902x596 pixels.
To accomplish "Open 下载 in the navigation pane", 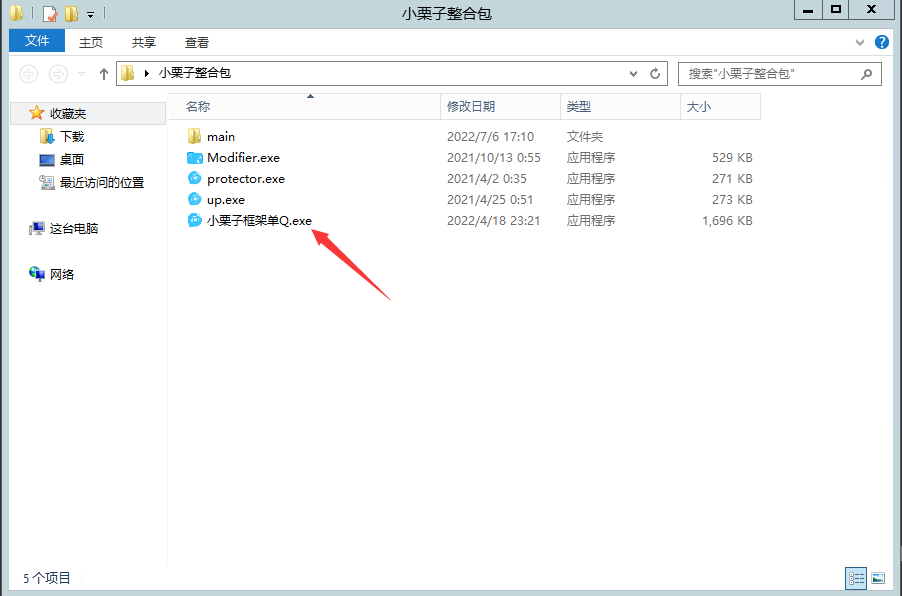I will pos(72,136).
